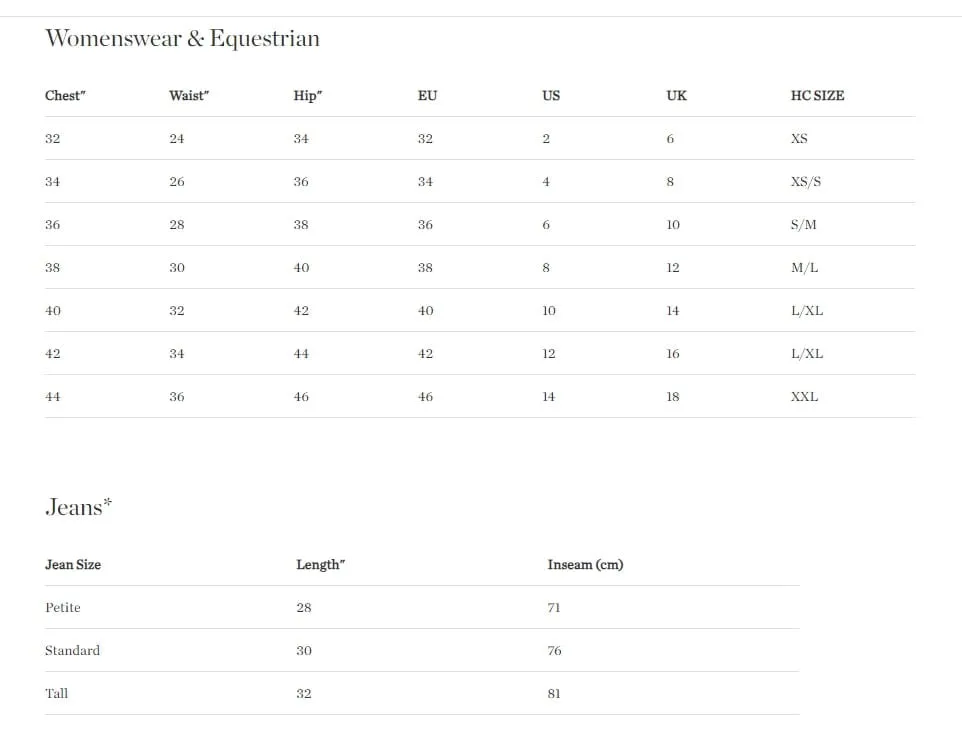Select the Chest" column header
Image resolution: width=962 pixels, height=736 pixels.
[65, 96]
